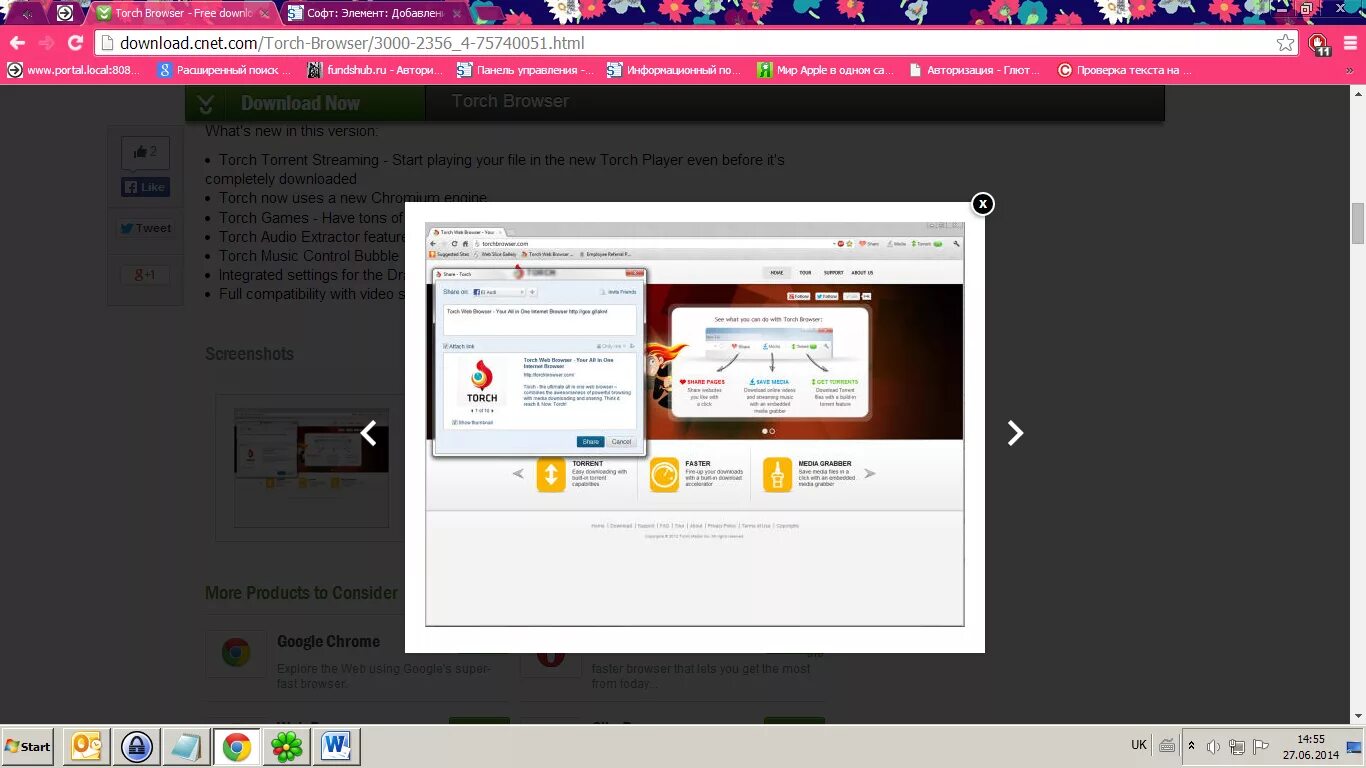The image size is (1366, 768).
Task: Open the fundshub.ru bookmark
Action: point(374,70)
